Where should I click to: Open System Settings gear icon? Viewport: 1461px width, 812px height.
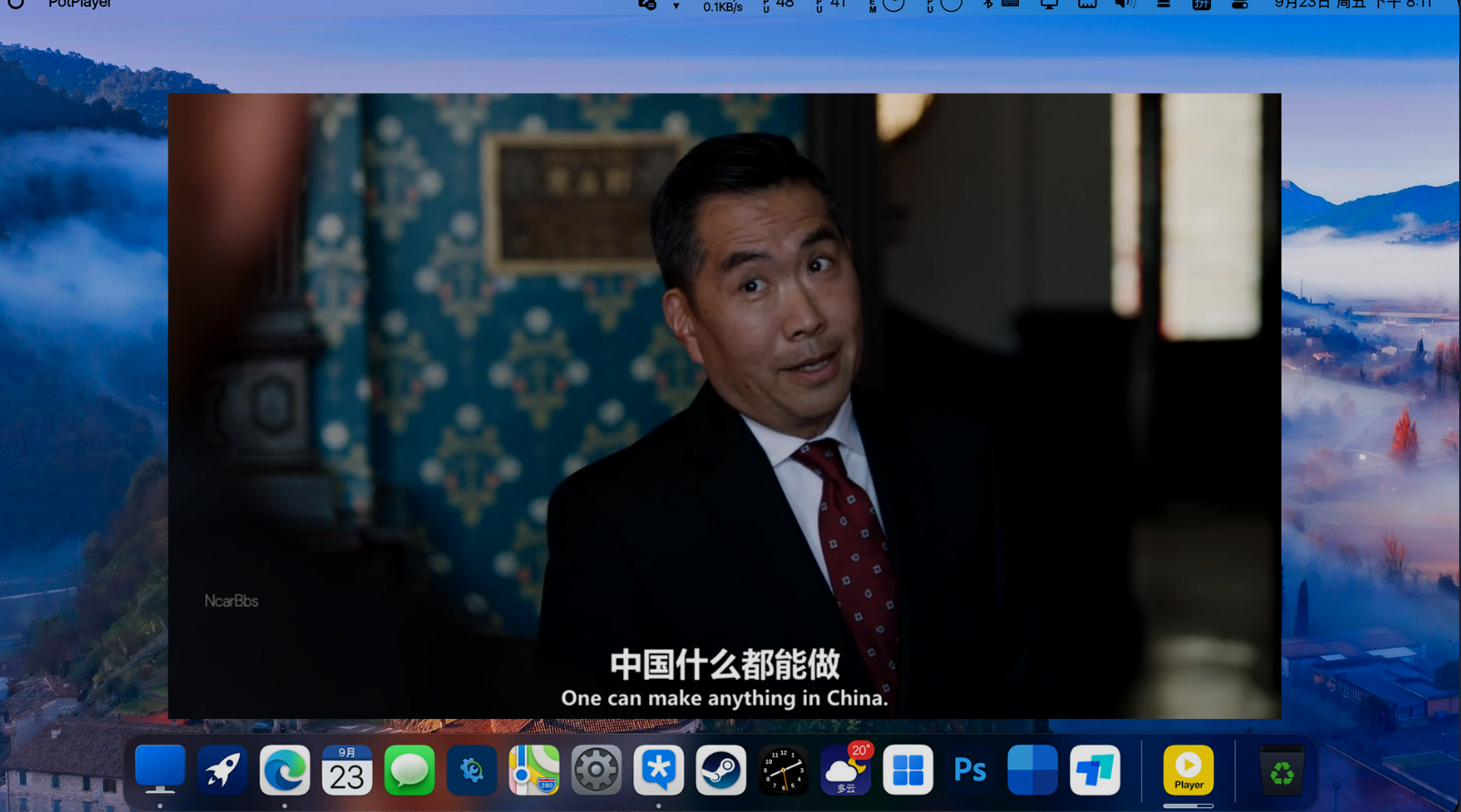[x=596, y=770]
